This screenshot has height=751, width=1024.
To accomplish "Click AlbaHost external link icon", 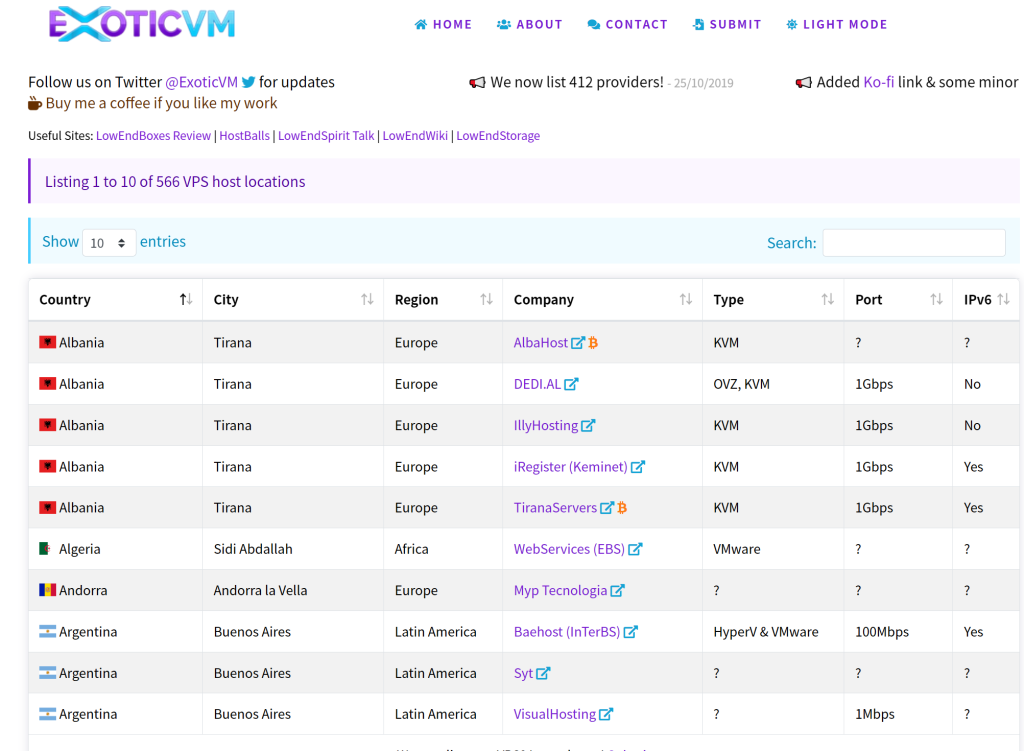I will (578, 343).
